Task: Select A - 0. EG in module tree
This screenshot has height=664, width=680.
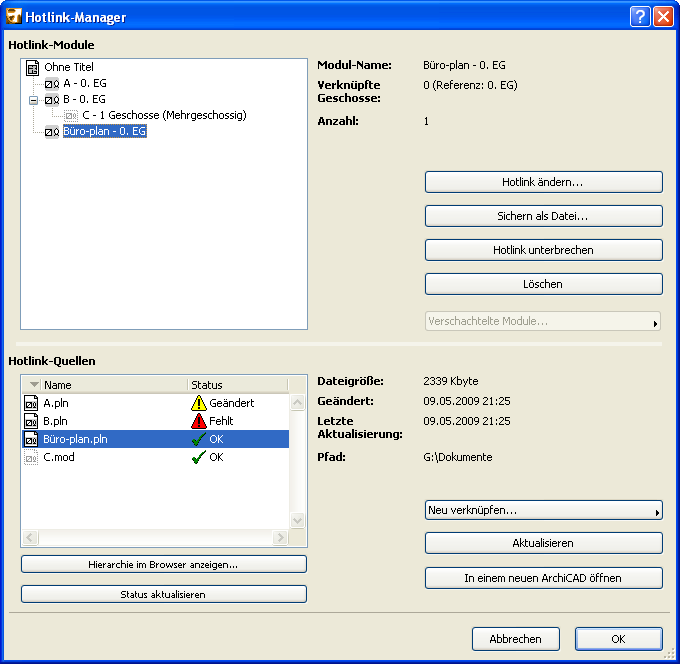Action: 85,83
